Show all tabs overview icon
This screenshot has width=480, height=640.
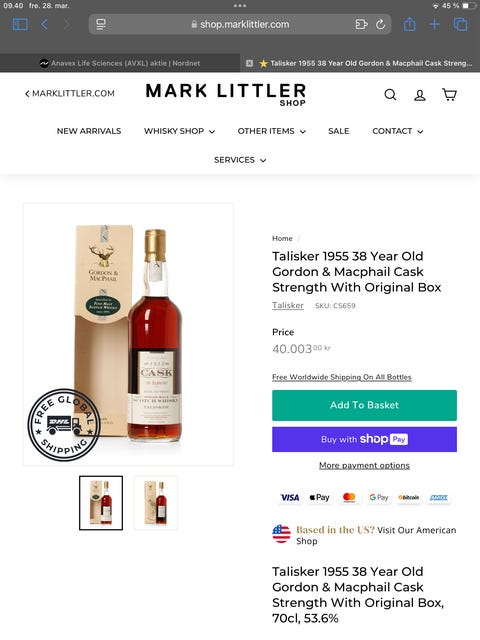(461, 24)
